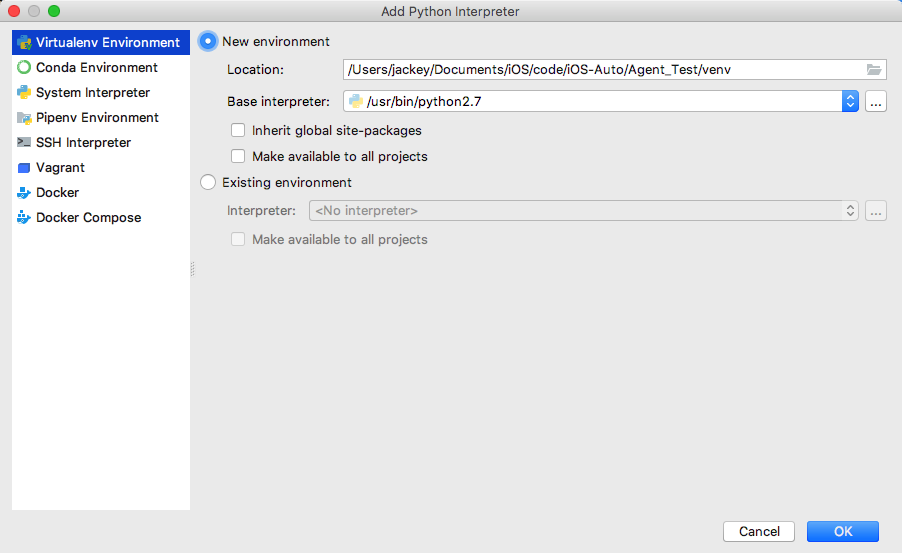Check Make available to all projects under New environment
The image size is (902, 553).
[x=238, y=157]
